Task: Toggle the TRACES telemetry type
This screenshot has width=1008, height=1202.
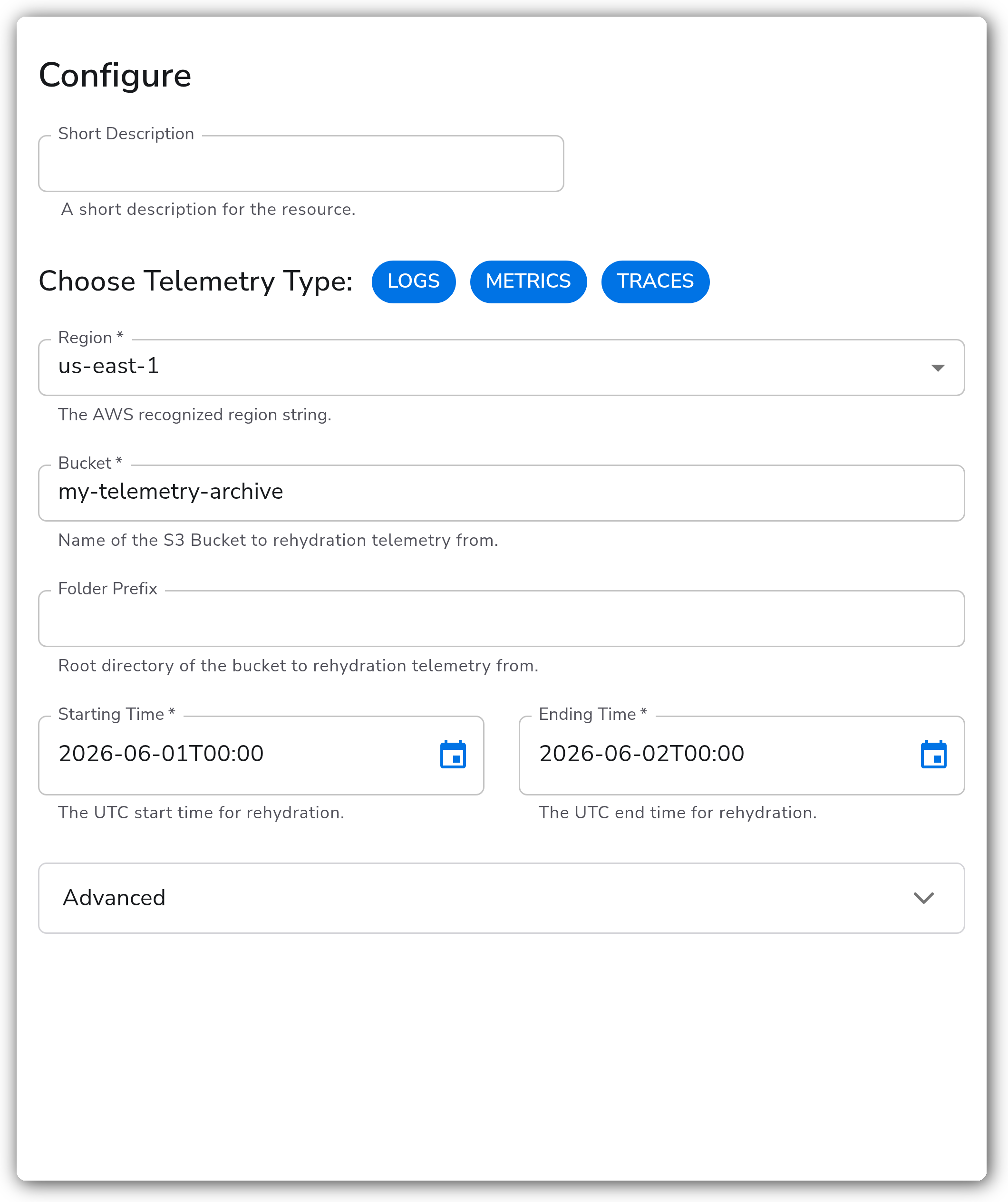Action: 655,281
